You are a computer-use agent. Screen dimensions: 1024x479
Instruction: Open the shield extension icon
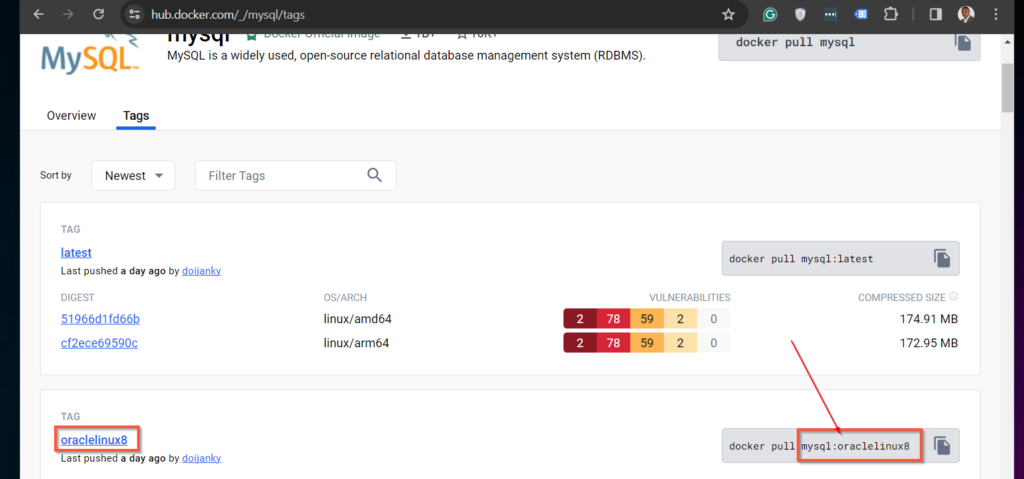click(x=800, y=14)
